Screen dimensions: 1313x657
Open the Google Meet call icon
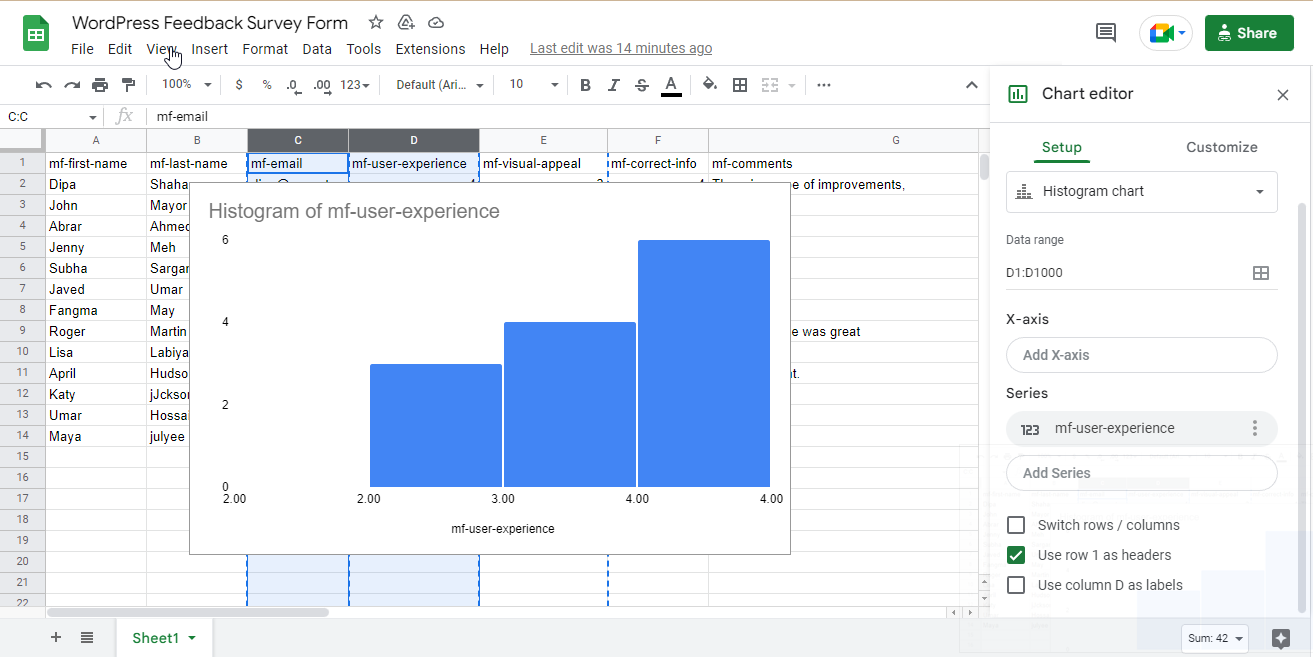pyautogui.click(x=1166, y=33)
